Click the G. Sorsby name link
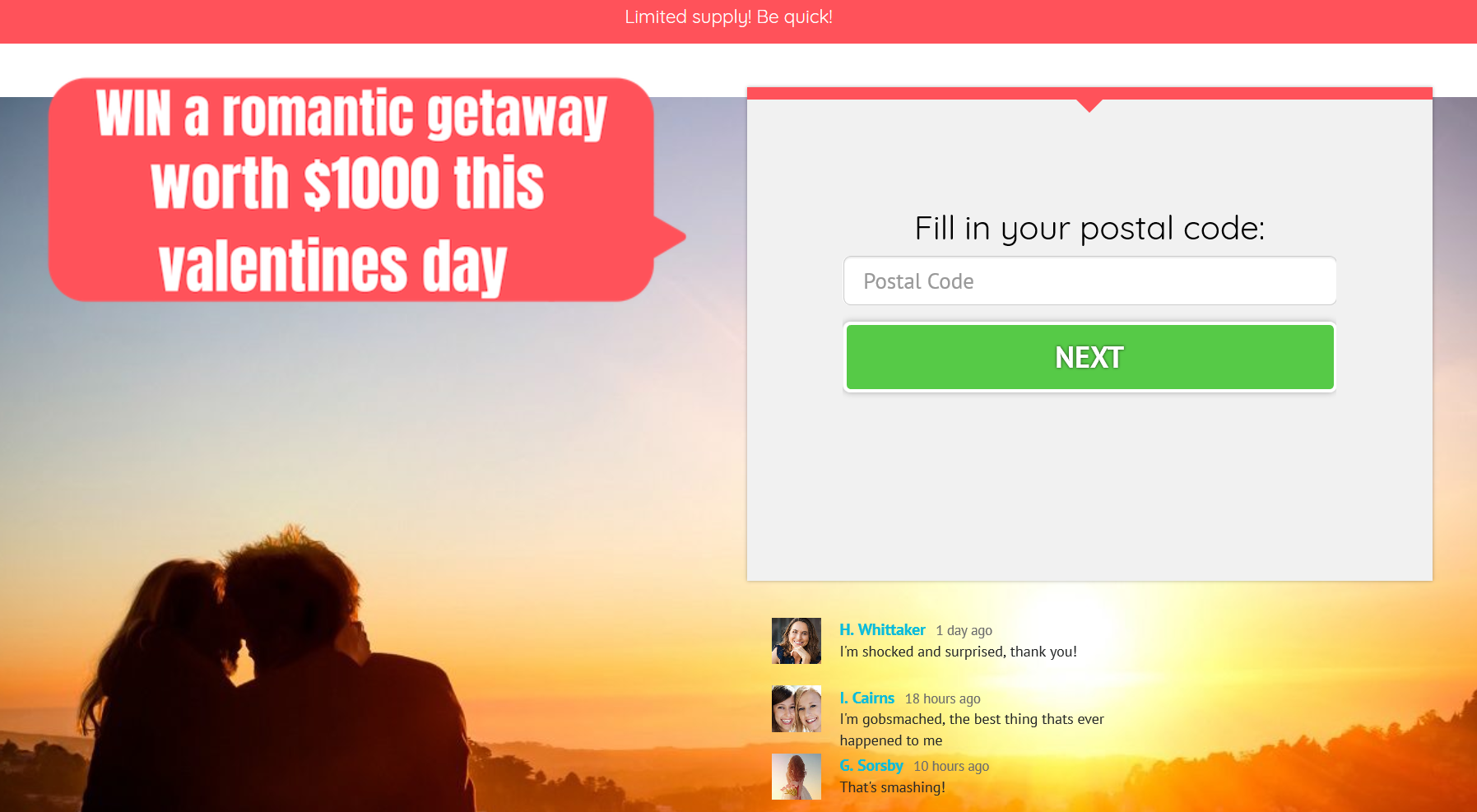 pyautogui.click(x=871, y=765)
